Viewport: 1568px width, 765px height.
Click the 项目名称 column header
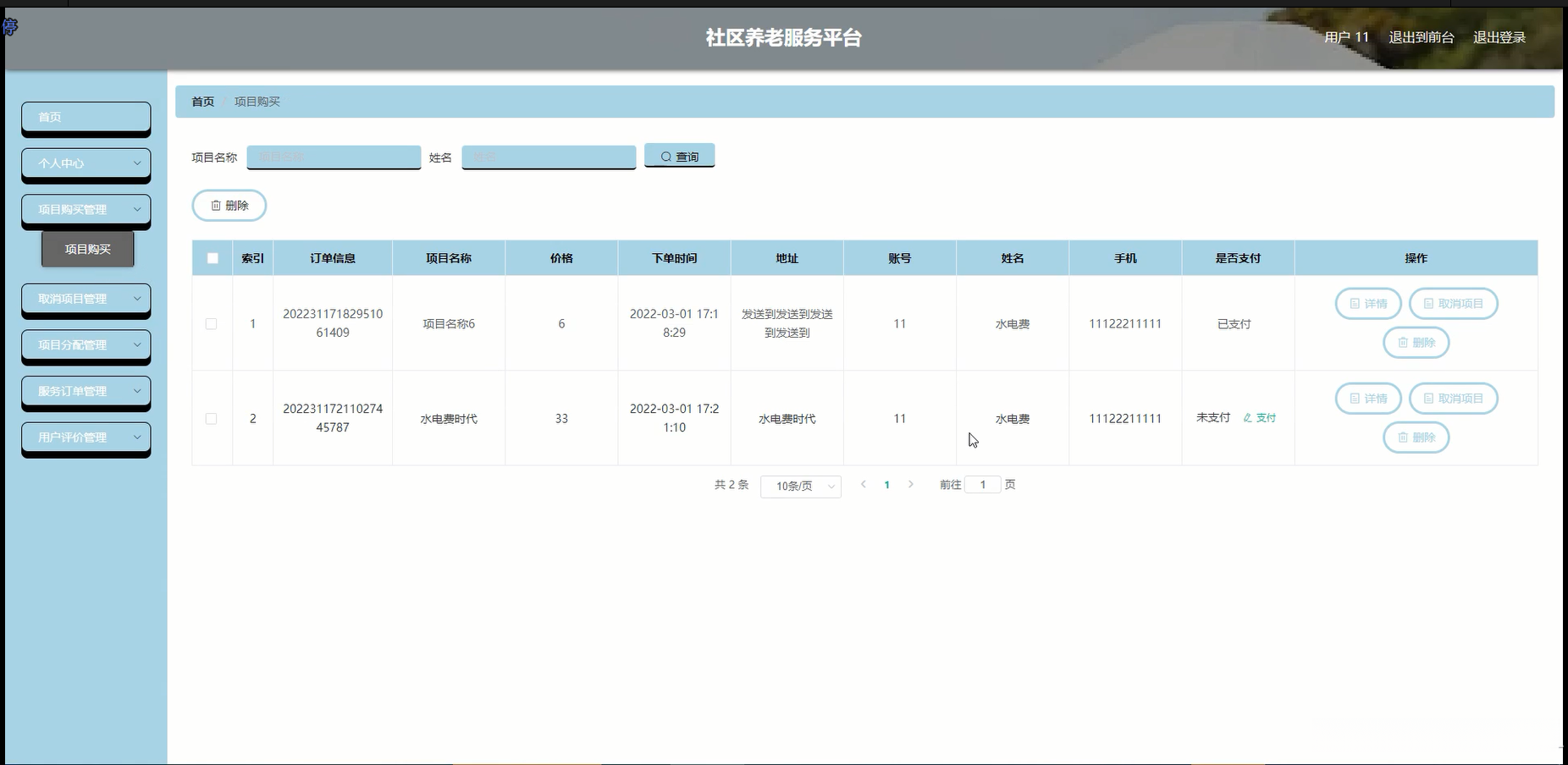pos(449,258)
